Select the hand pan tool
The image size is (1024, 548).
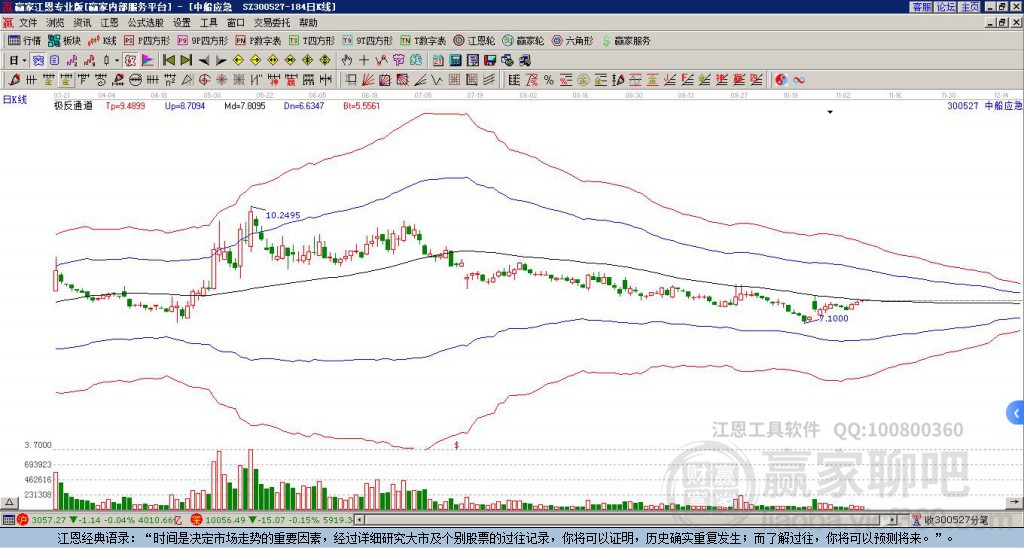point(347,61)
